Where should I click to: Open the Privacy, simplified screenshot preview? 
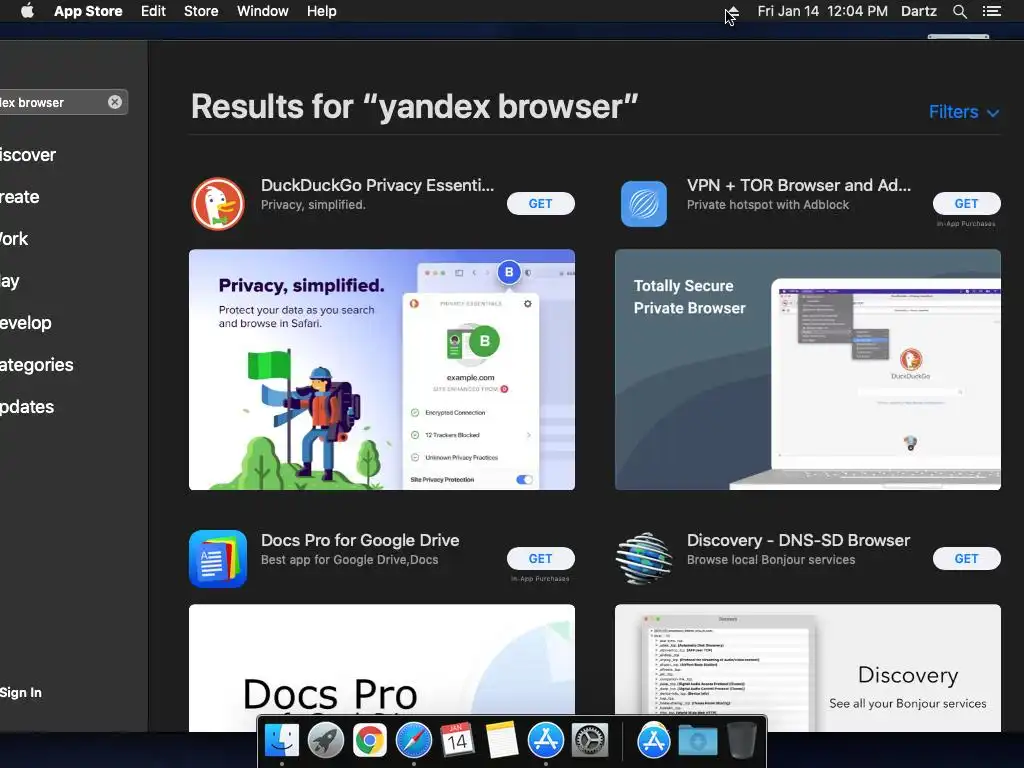coord(382,370)
